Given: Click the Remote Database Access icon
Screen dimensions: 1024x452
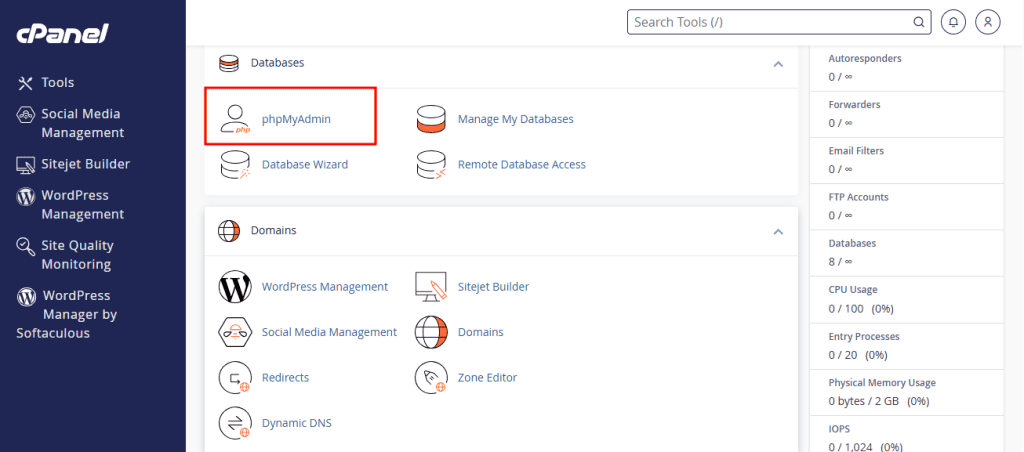Looking at the screenshot, I should (x=431, y=165).
